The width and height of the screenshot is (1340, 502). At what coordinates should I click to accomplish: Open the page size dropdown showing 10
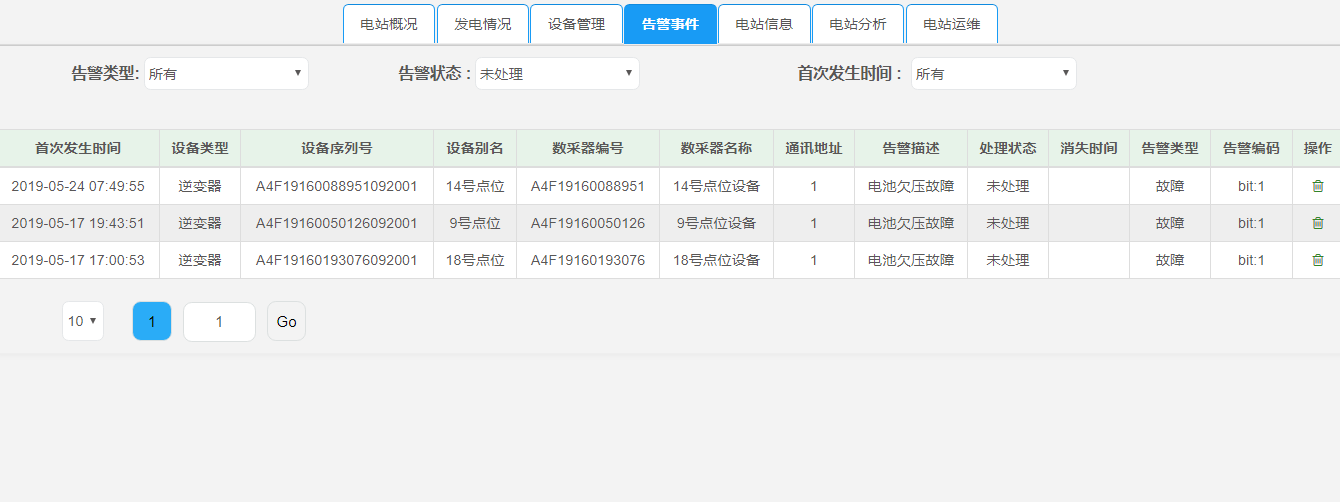pos(83,321)
